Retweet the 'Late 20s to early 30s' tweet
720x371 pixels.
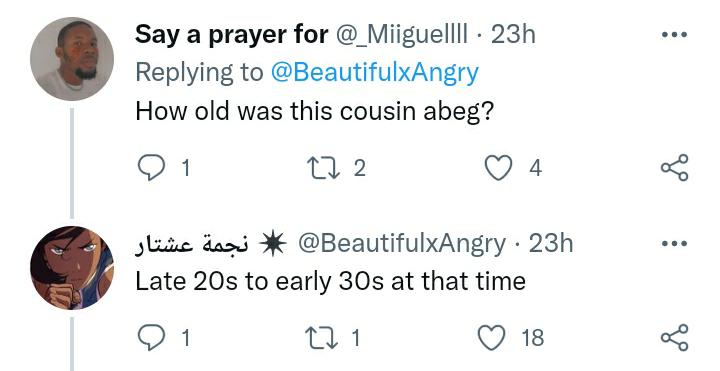click(321, 338)
